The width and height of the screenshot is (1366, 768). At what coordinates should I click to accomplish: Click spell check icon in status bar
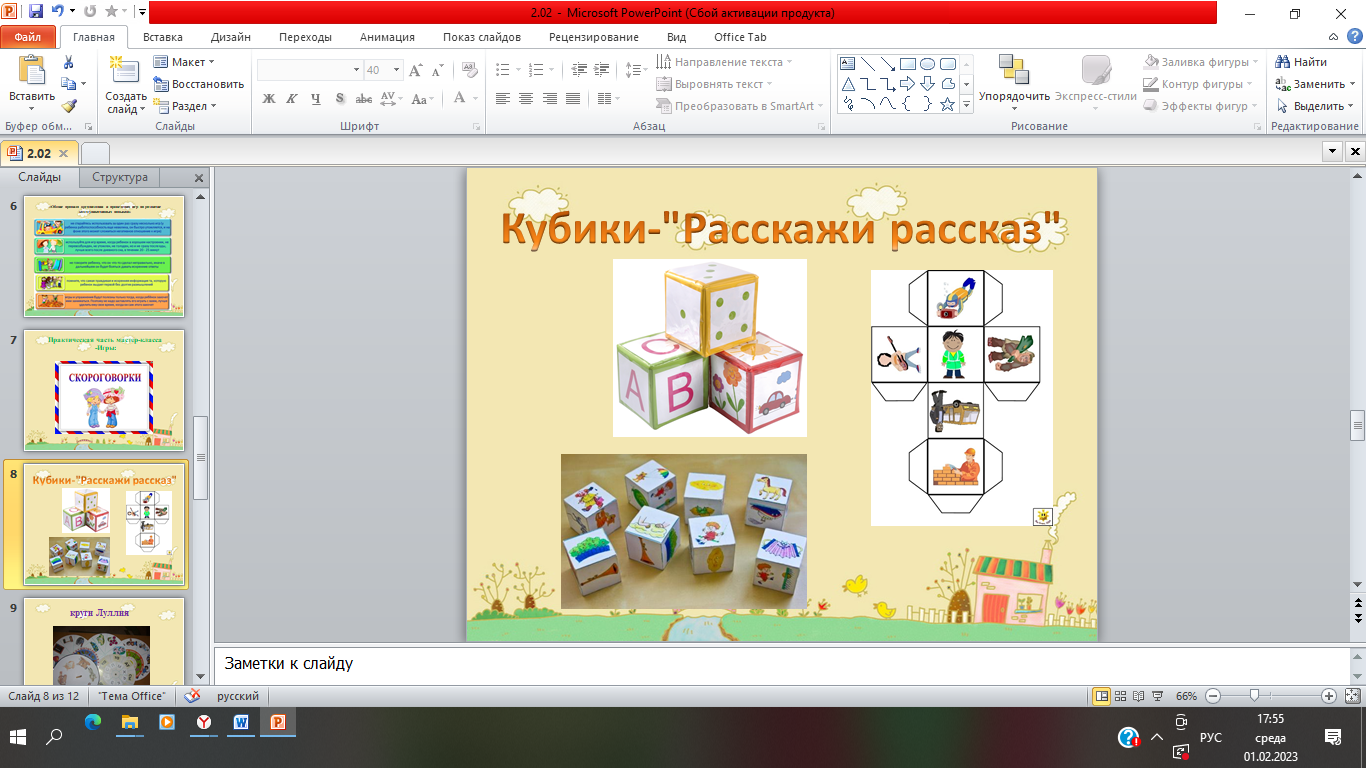click(x=193, y=696)
